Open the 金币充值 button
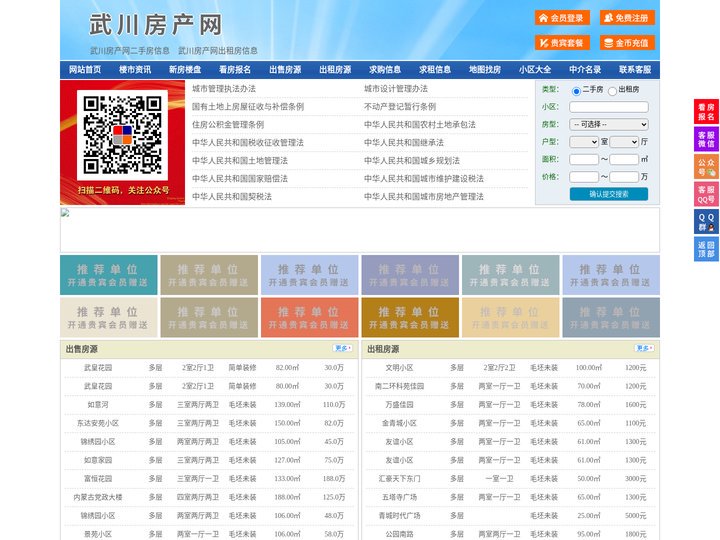 pos(627,43)
